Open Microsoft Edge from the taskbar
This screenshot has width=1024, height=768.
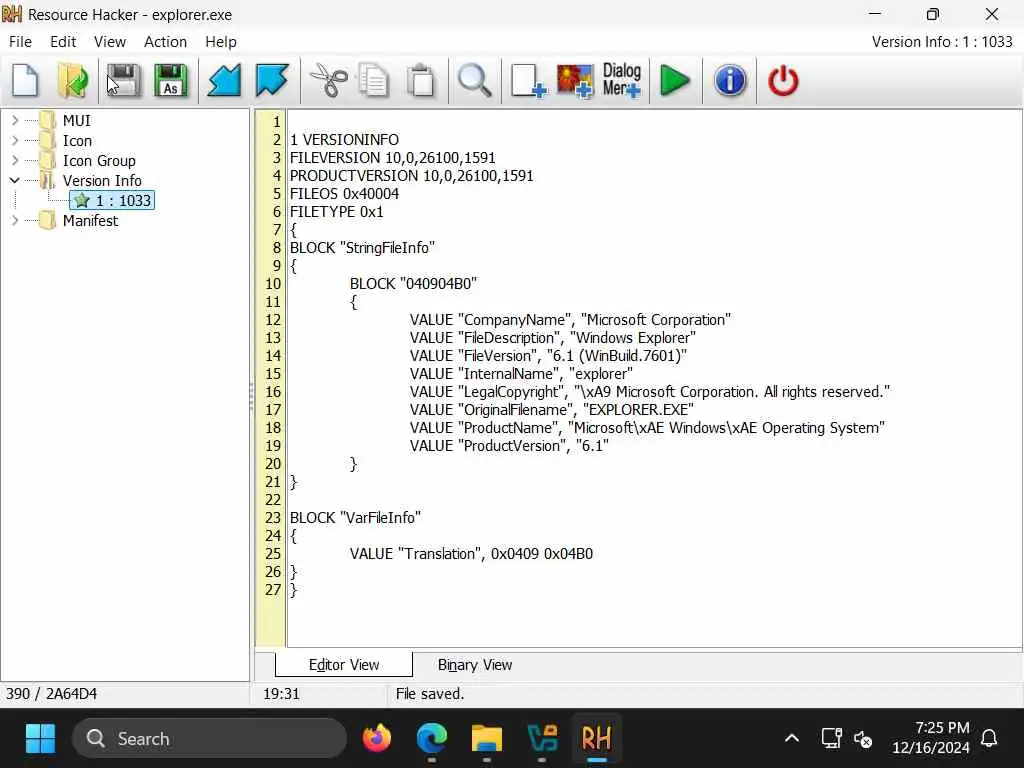point(432,739)
